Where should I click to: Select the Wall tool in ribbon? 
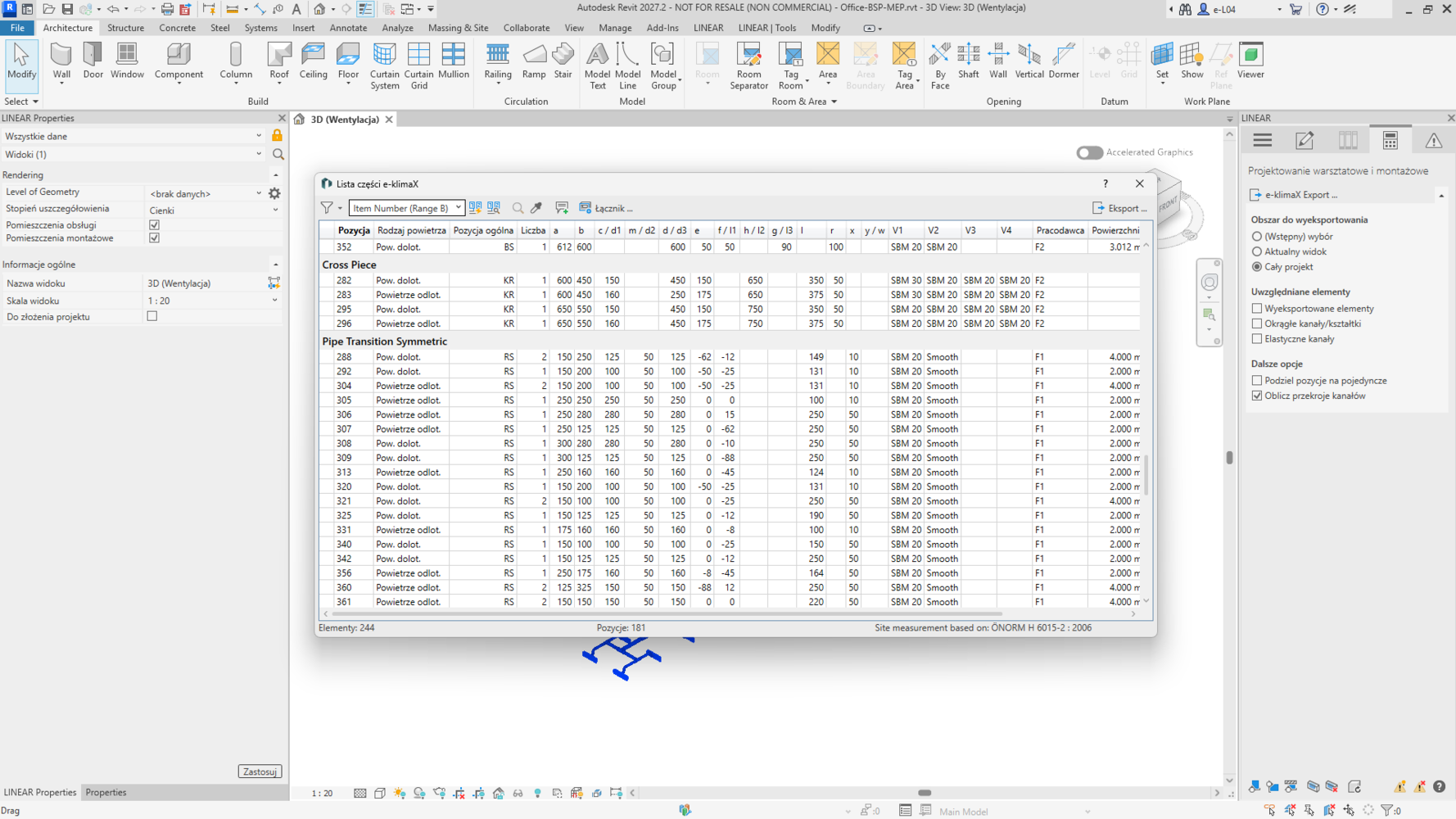pos(61,61)
